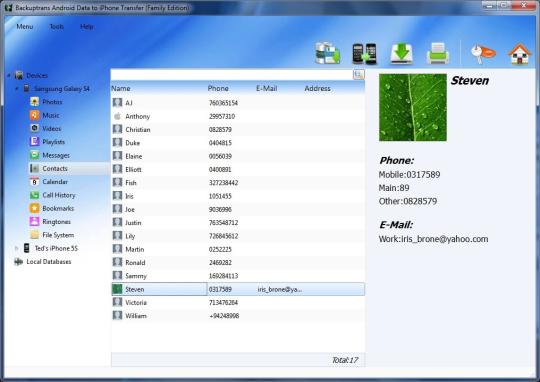Click Other:0828579 in the details panel
This screenshot has width=540, height=382.
[x=408, y=201]
